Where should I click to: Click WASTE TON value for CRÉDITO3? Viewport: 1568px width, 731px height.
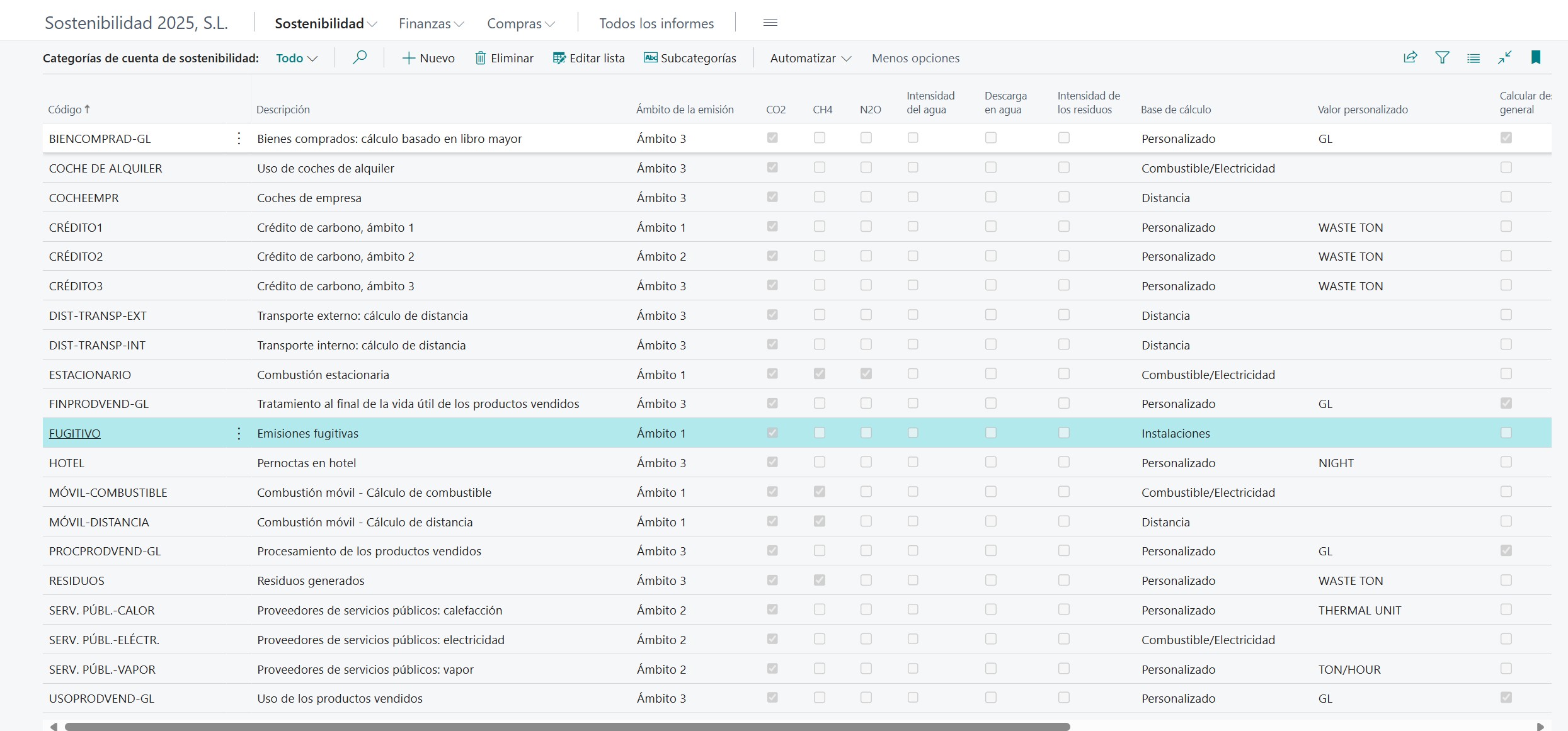click(1351, 286)
